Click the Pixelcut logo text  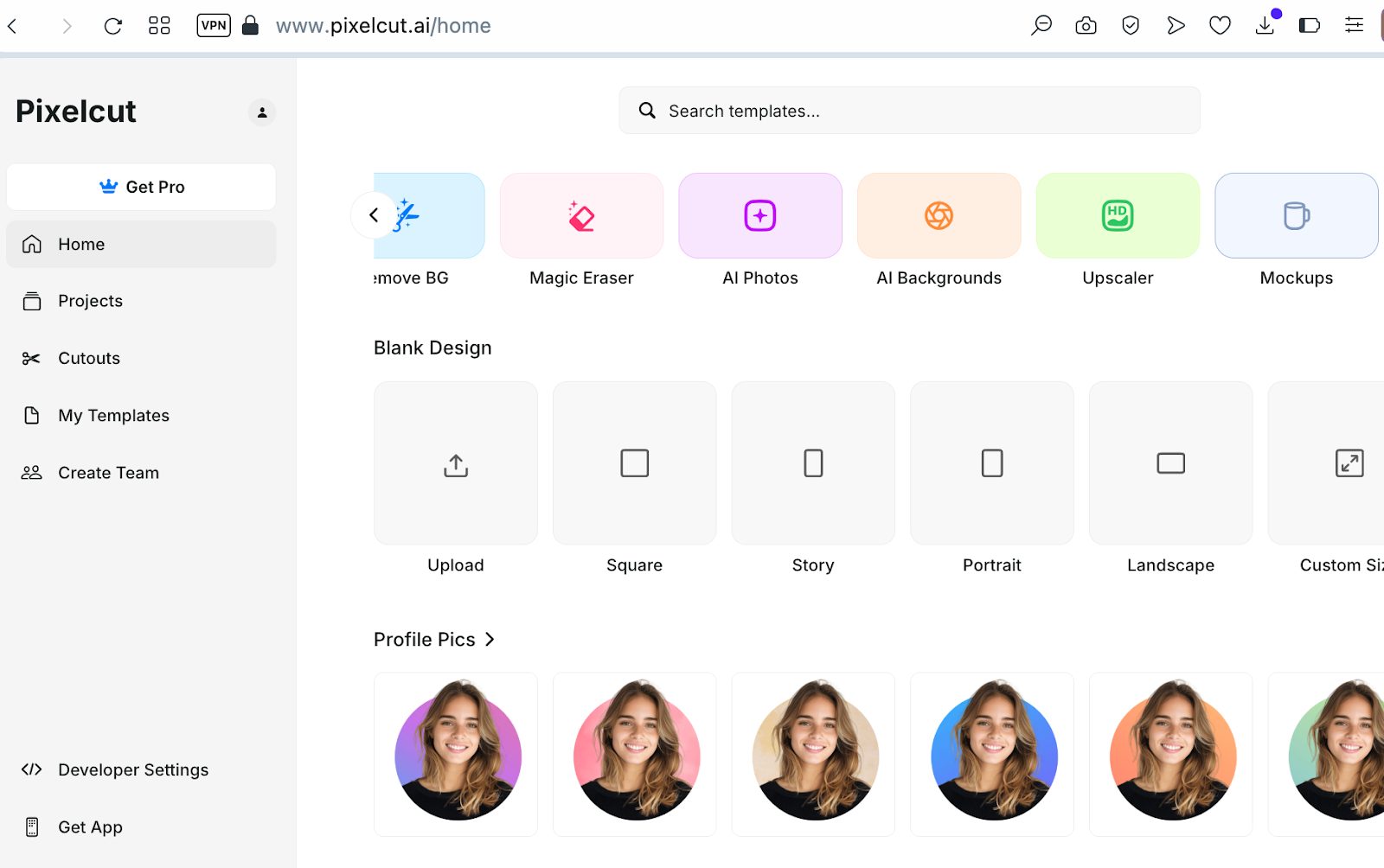tap(76, 112)
